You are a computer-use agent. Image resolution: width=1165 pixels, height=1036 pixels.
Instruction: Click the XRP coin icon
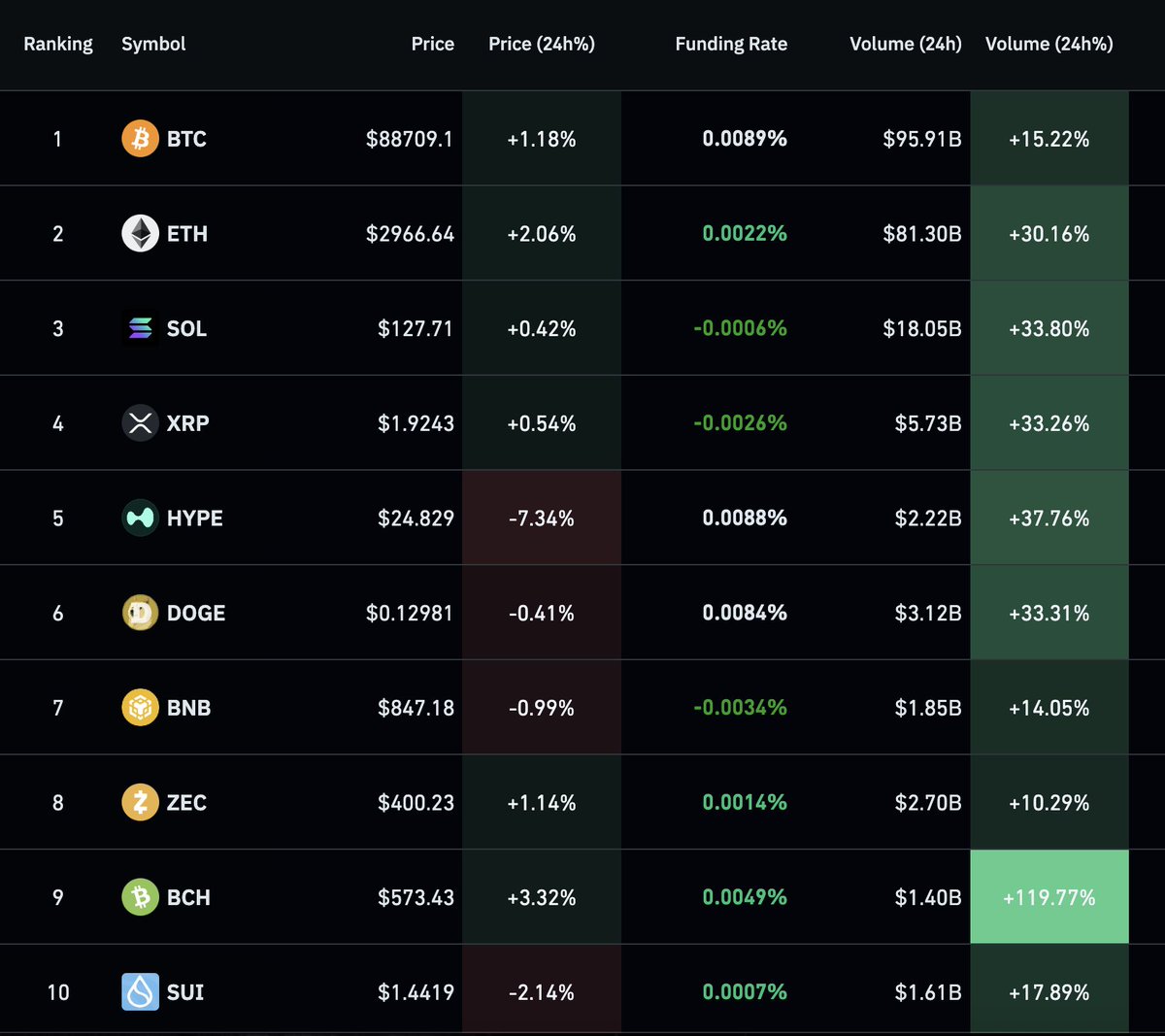coord(140,423)
